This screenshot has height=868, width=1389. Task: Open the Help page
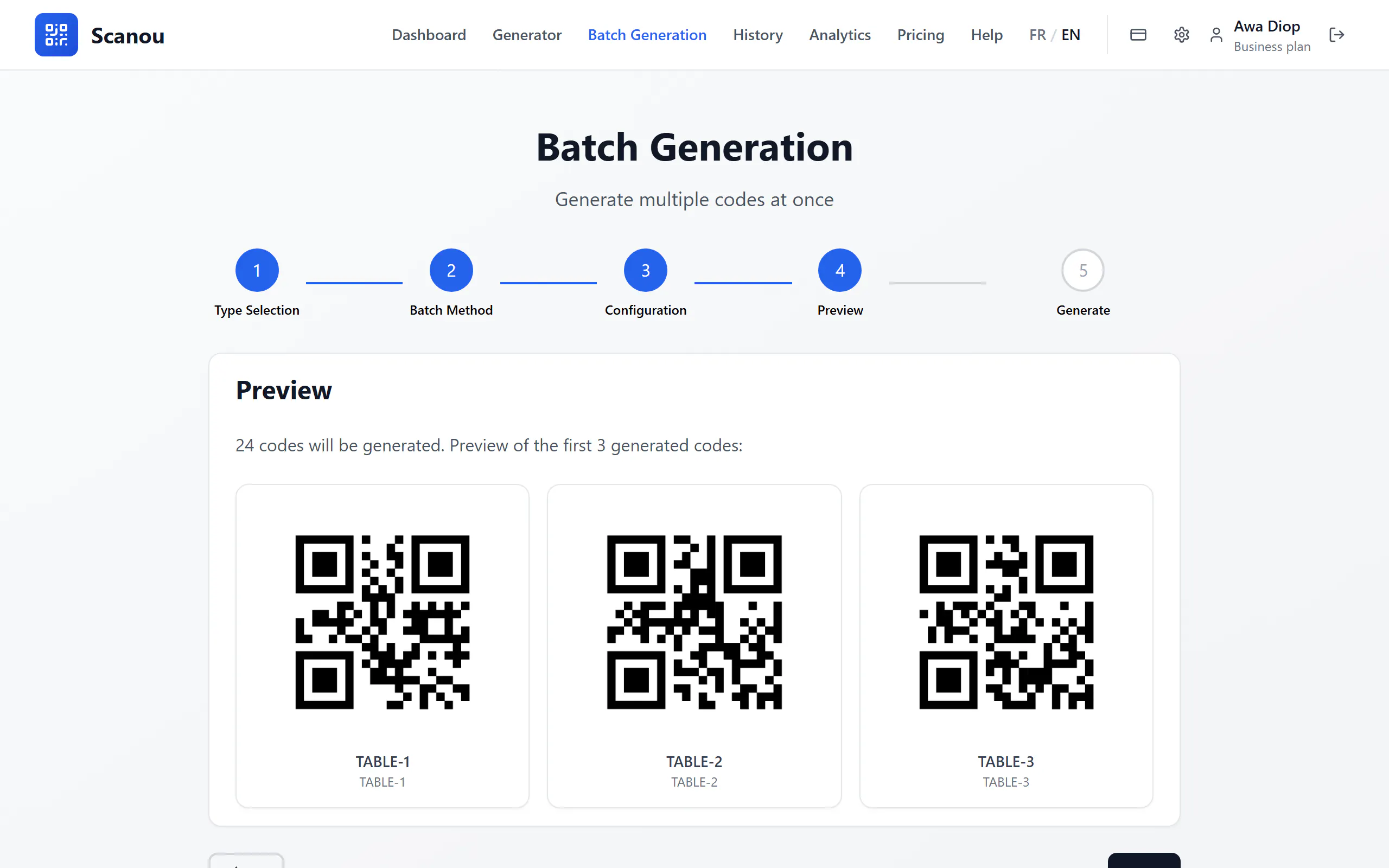986,35
